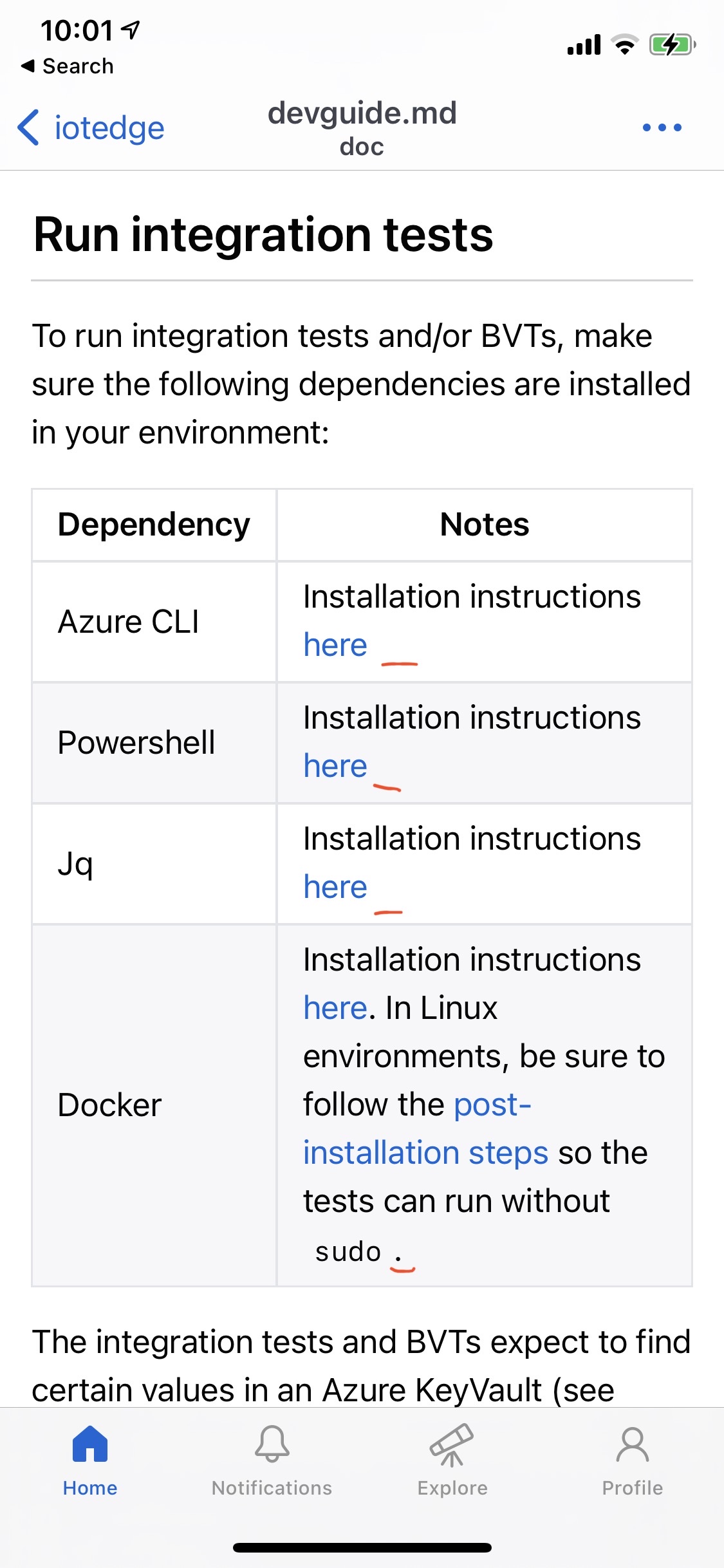The height and width of the screenshot is (1568, 724).
Task: Open the more options ellipsis menu
Action: (662, 127)
